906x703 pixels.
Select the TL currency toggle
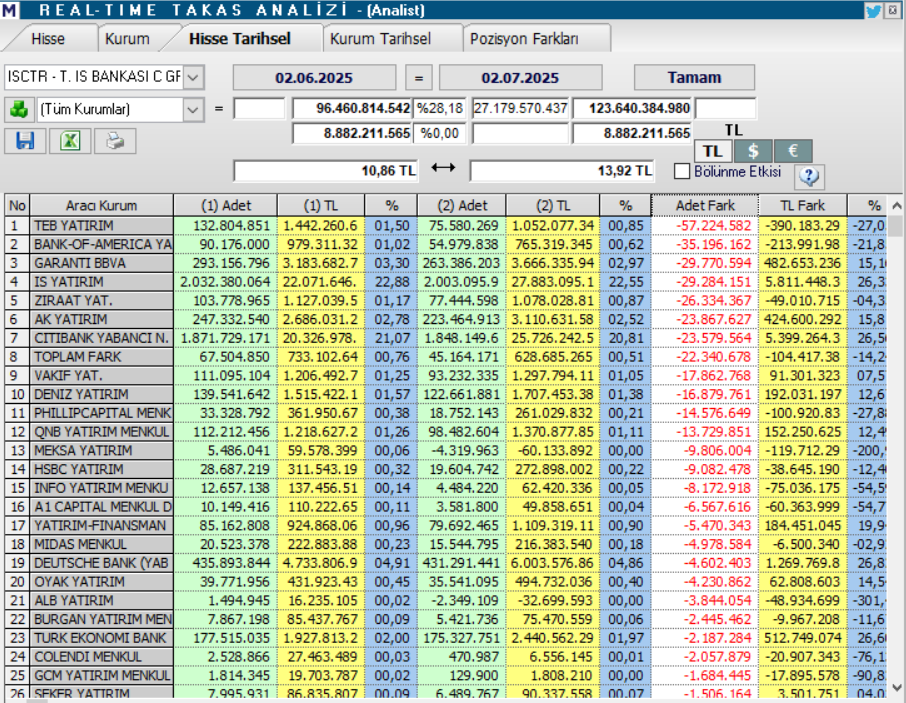click(x=713, y=151)
